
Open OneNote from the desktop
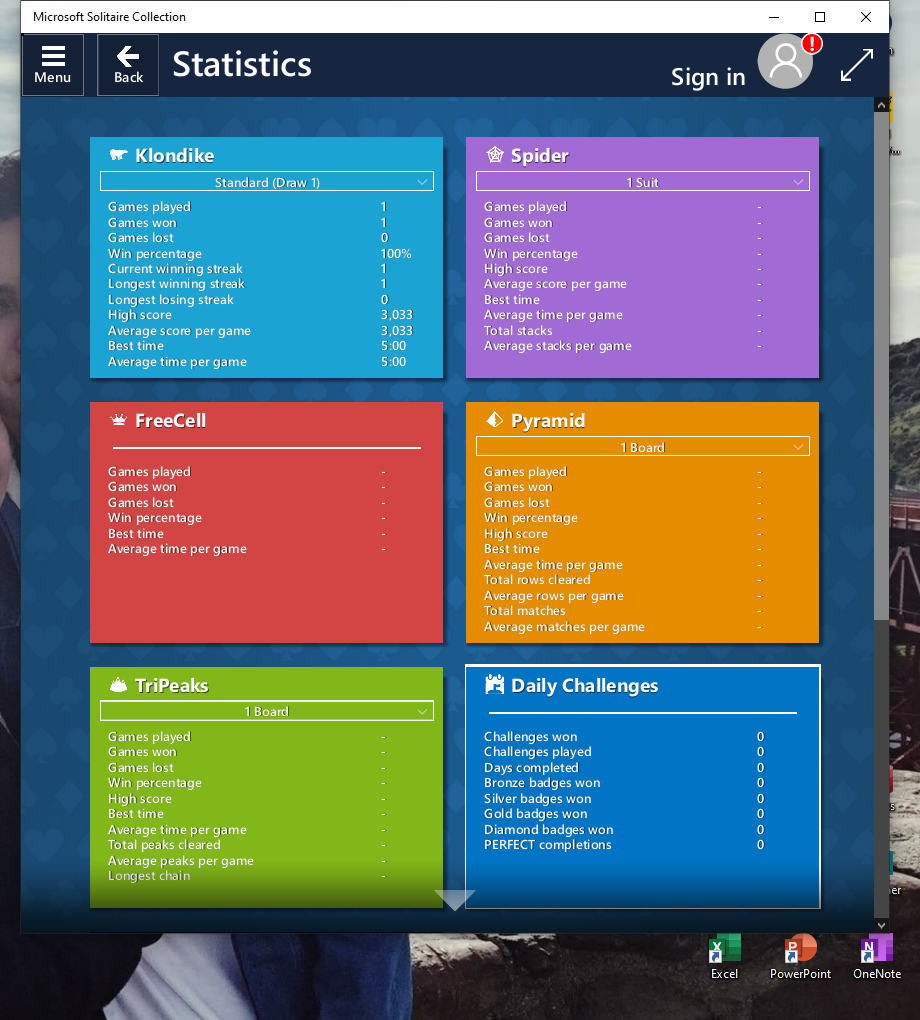tap(876, 957)
